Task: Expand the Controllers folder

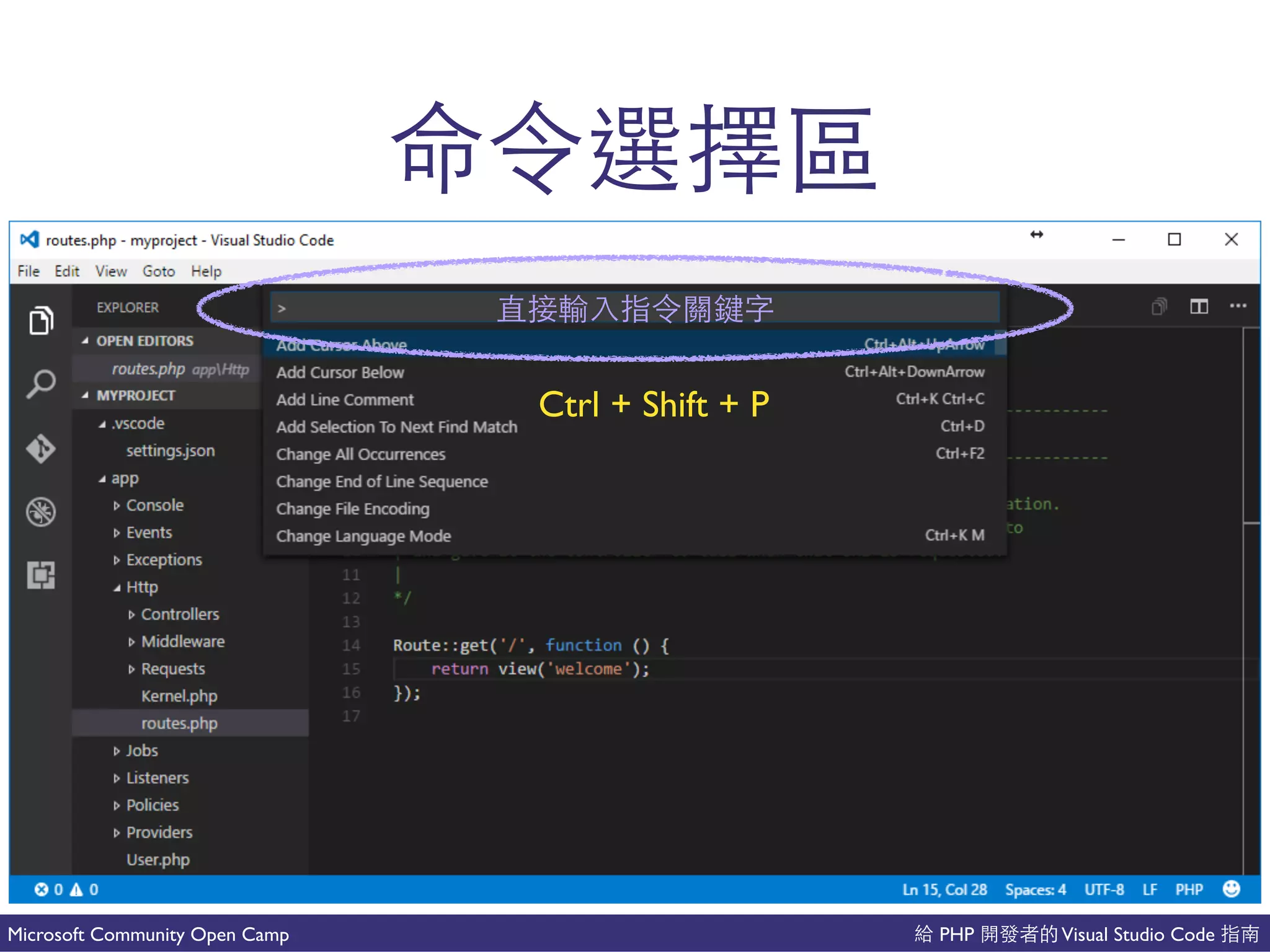Action: tap(131, 615)
